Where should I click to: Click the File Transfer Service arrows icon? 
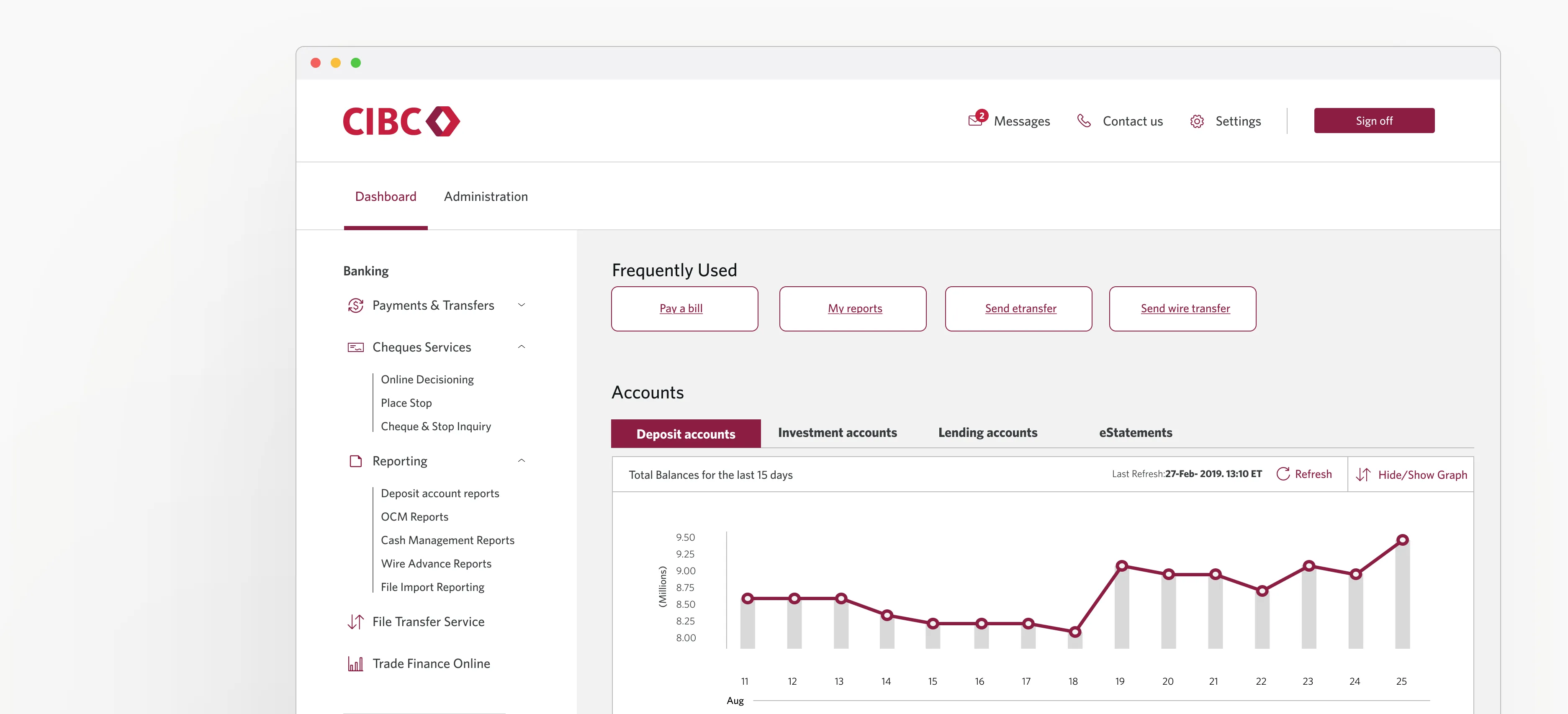[355, 622]
